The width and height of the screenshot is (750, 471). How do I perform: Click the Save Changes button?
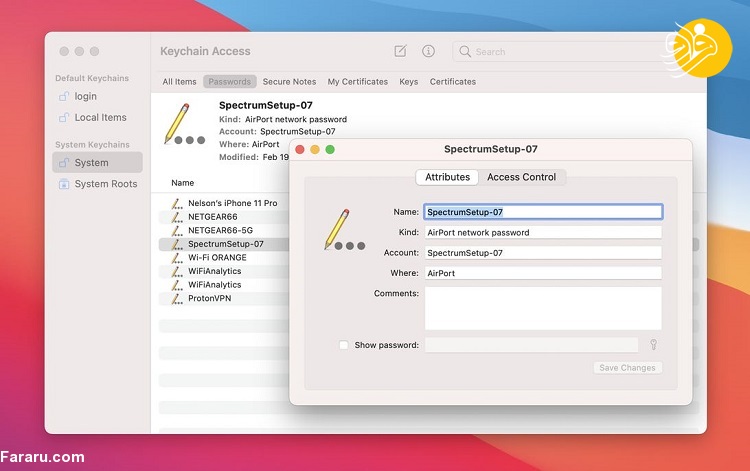tap(628, 368)
